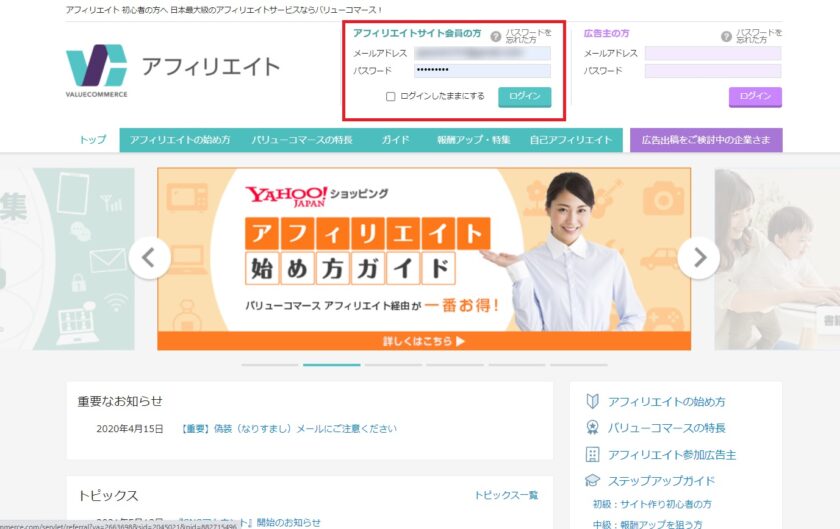Open the バリューコマースの特長 menu item

coord(302,140)
